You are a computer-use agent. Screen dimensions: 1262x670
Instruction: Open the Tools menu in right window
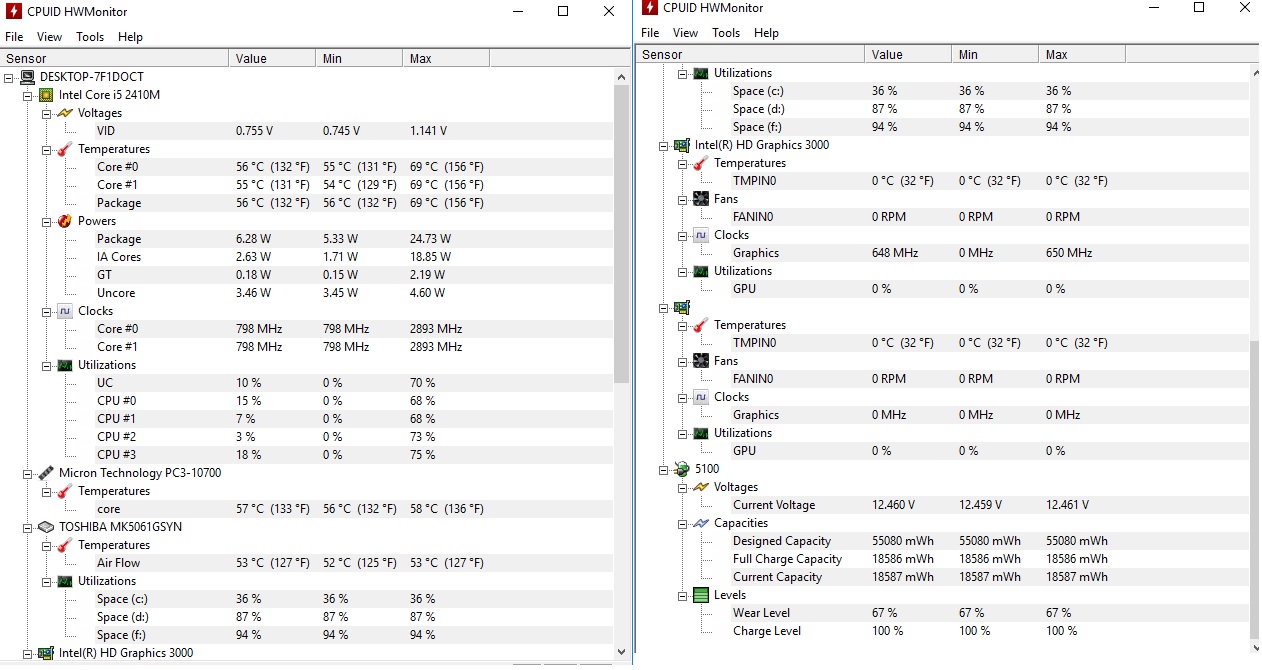(726, 33)
